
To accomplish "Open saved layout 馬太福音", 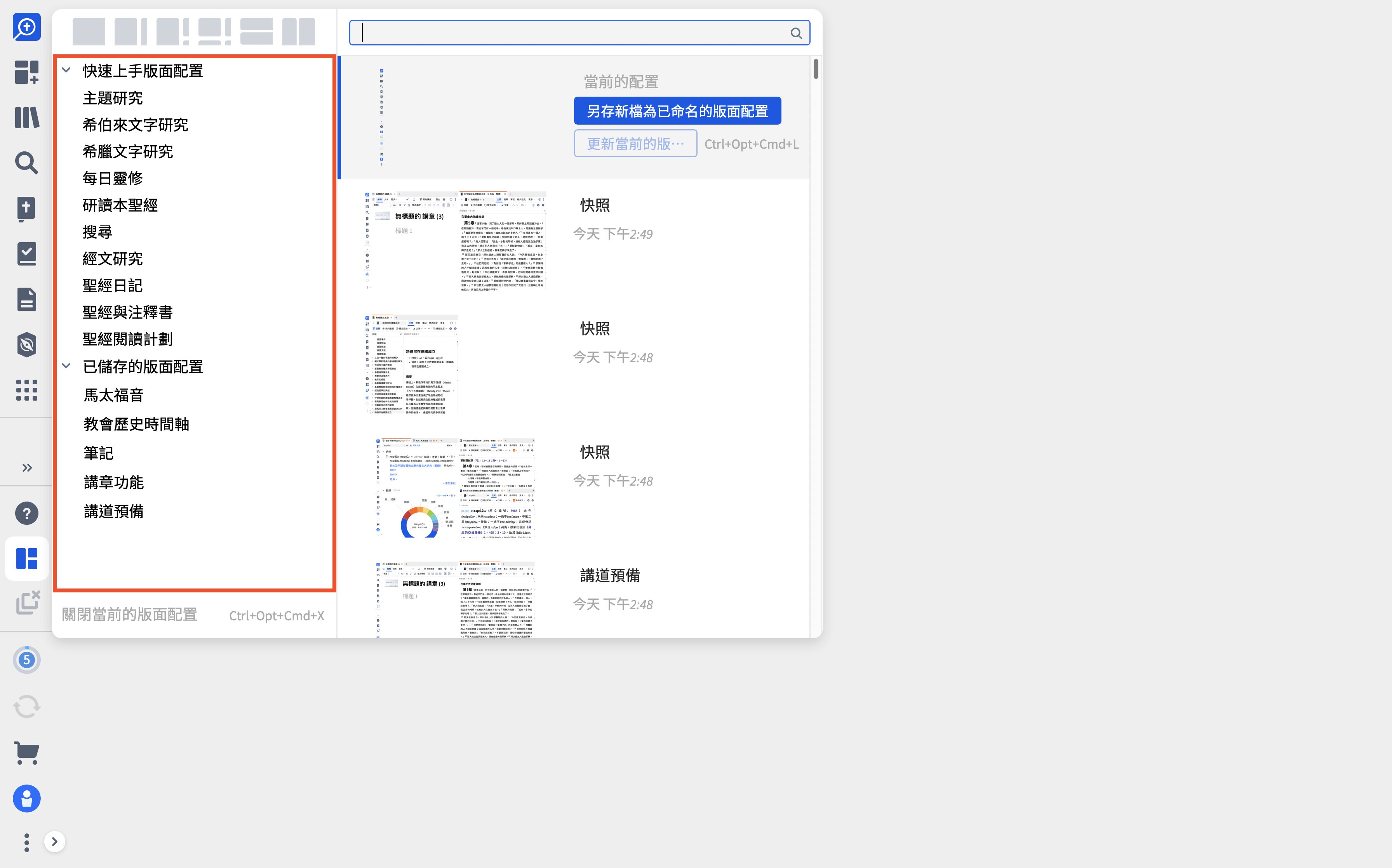I will pos(114,395).
